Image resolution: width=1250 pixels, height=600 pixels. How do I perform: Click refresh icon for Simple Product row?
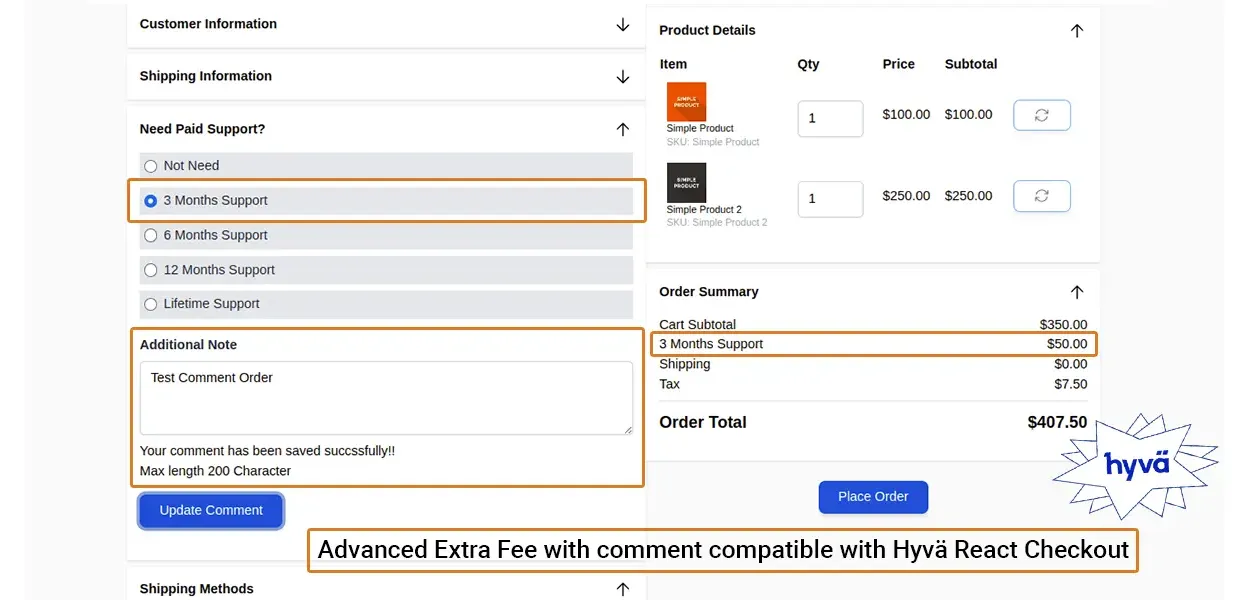tap(1041, 115)
